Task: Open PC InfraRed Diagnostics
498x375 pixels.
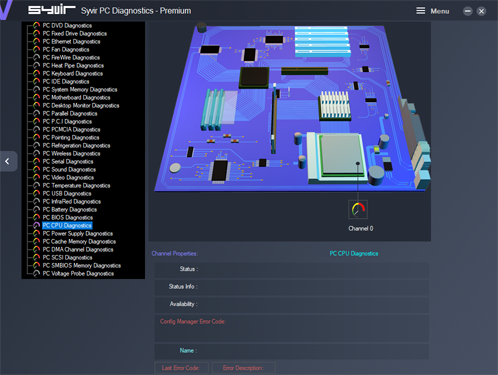Action: [x=72, y=201]
